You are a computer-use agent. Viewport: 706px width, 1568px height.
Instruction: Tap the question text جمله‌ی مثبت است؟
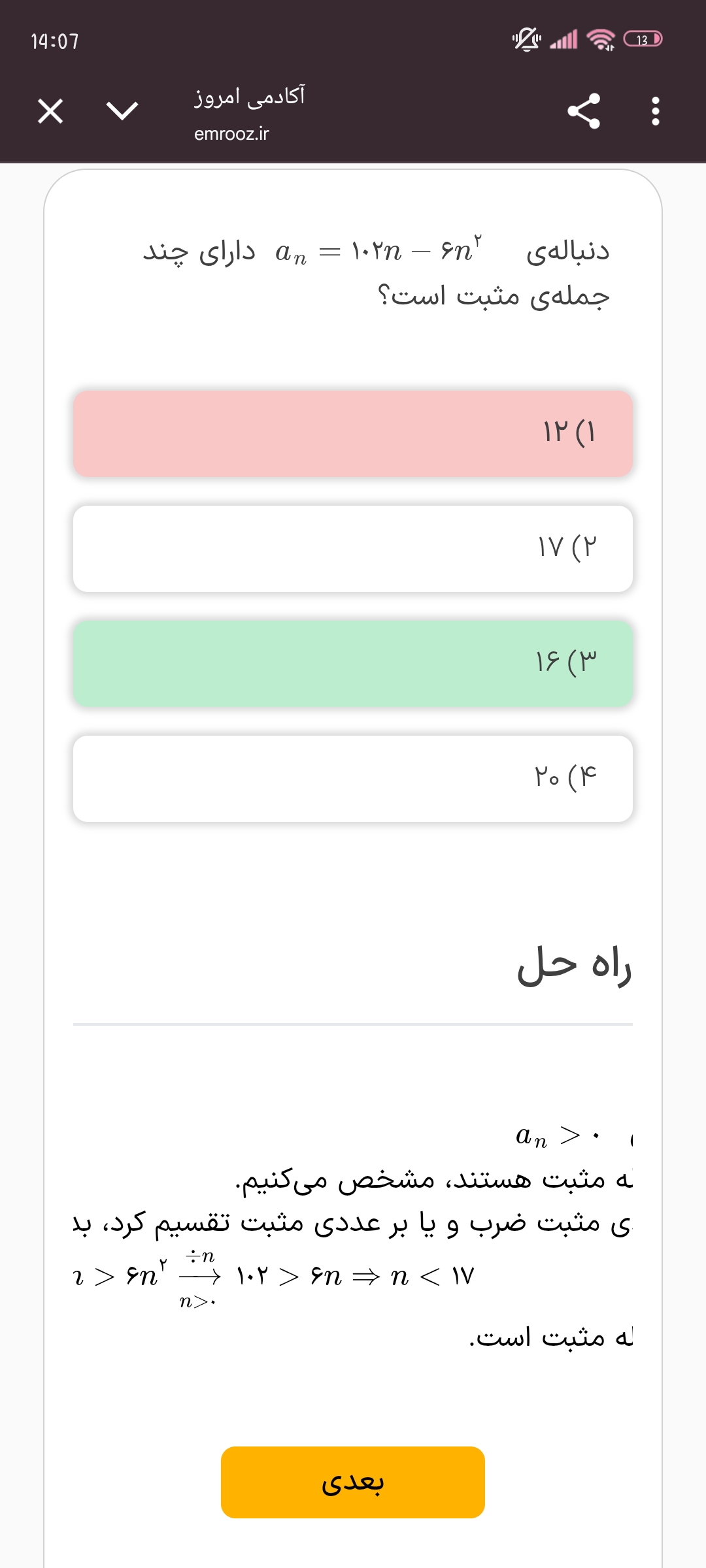pos(494,297)
